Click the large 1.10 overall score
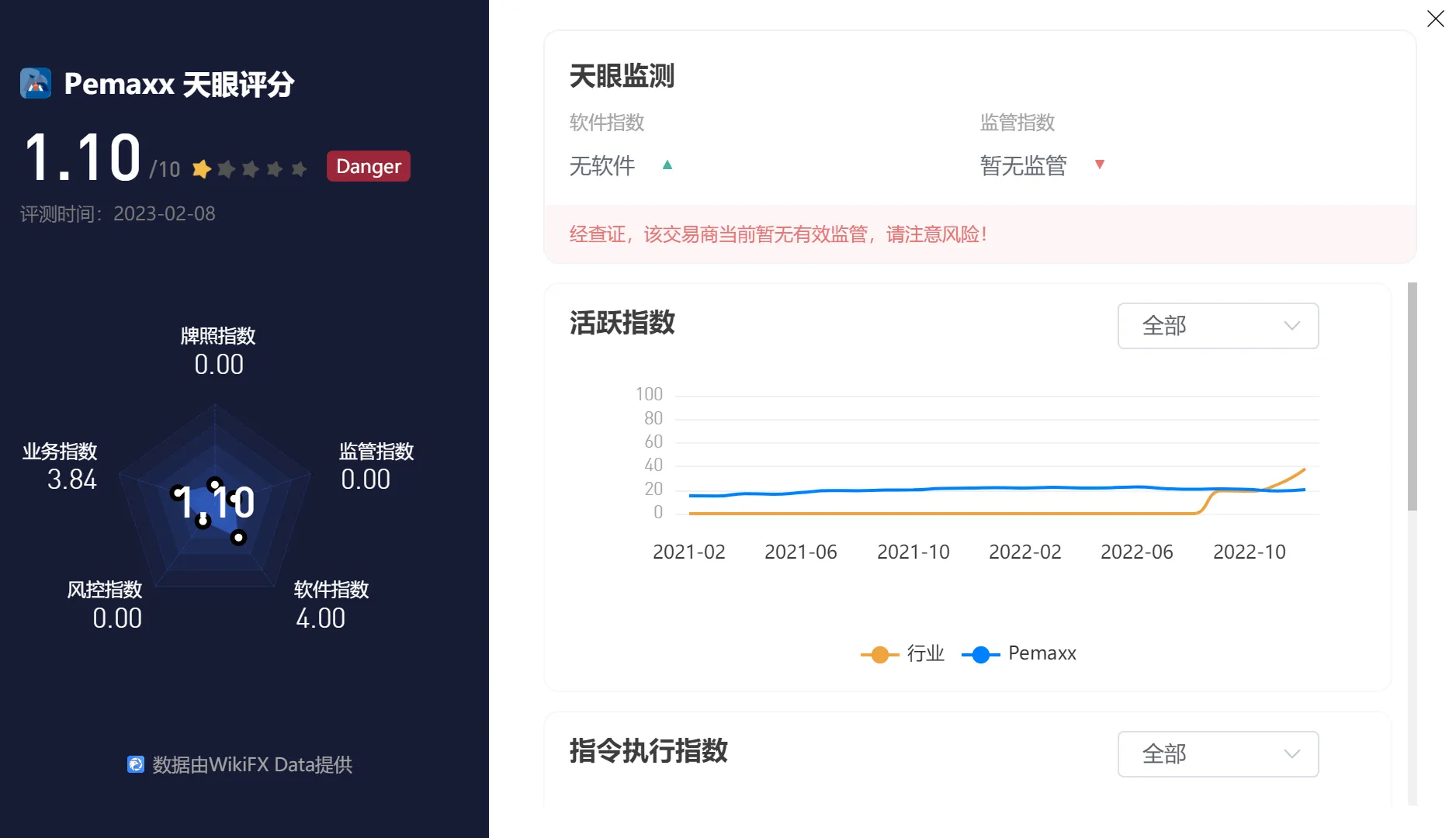Screen dimensions: 1456x838 82,158
